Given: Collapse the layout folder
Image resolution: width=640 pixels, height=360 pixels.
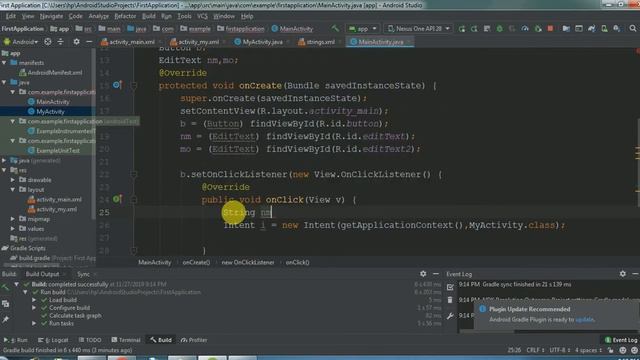Looking at the screenshot, I should [13, 190].
